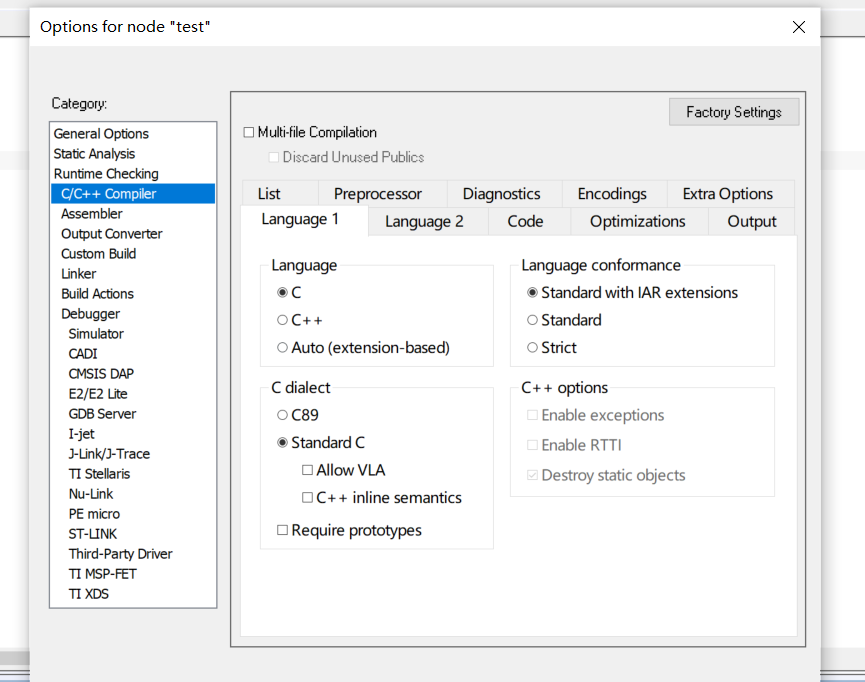Select General Options category
This screenshot has width=865, height=682.
(x=133, y=134)
